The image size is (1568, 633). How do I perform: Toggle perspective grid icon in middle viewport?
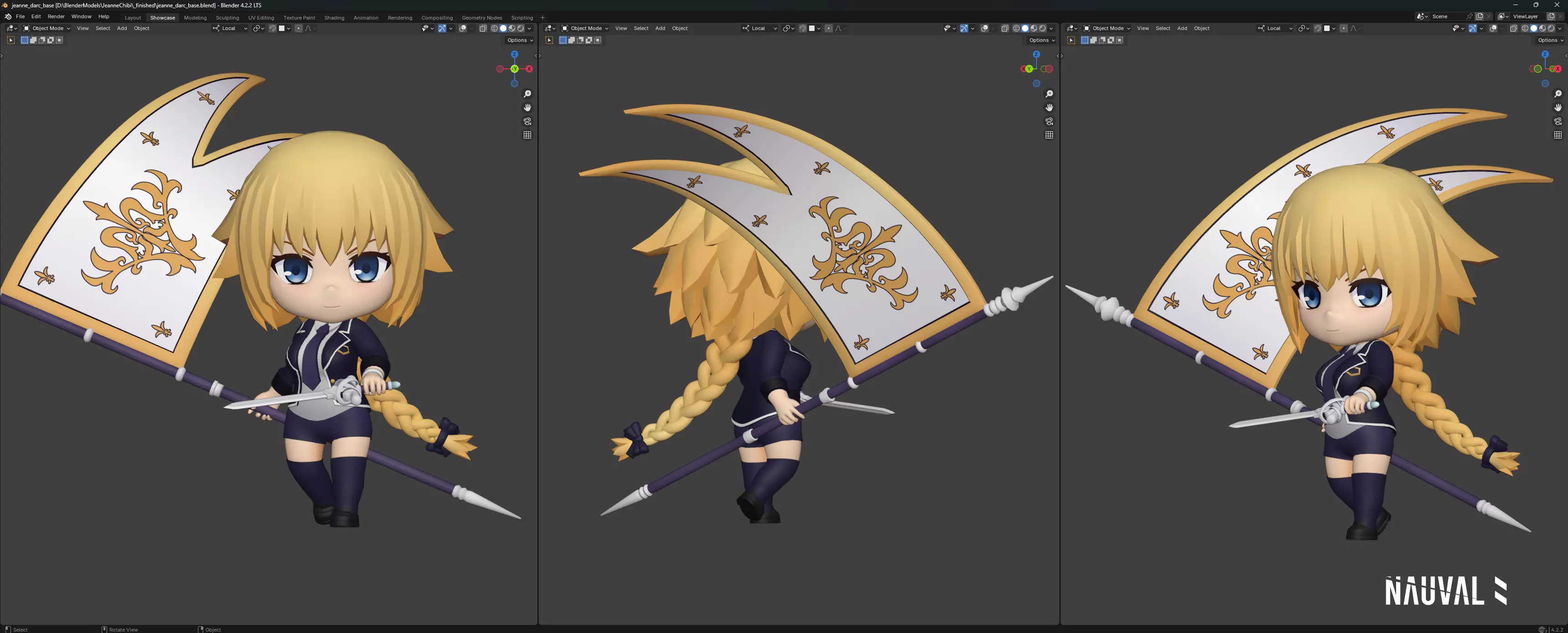(x=1049, y=135)
